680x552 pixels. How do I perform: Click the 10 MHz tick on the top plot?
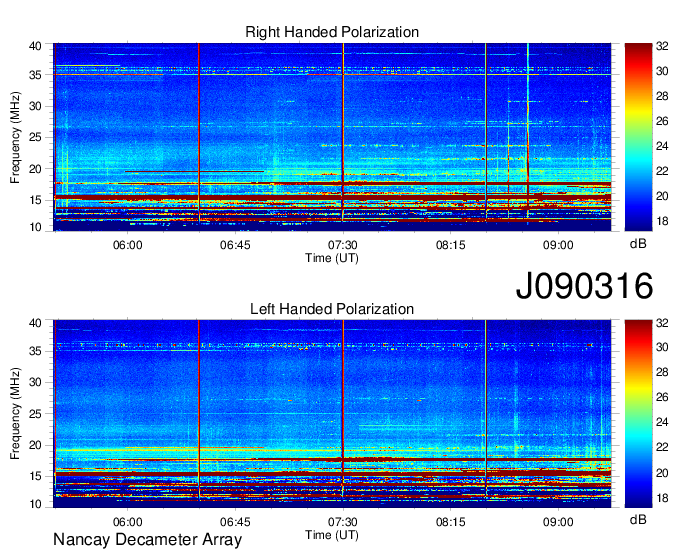tap(35, 227)
